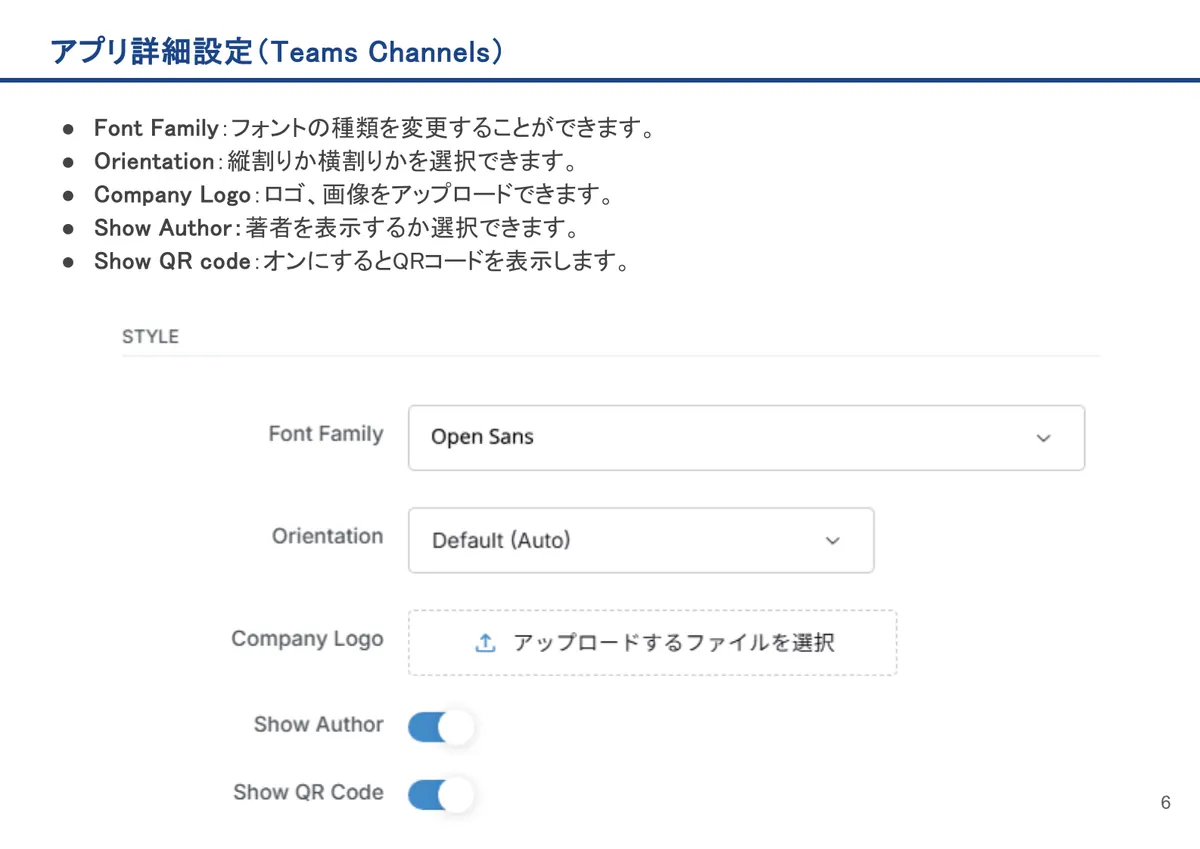Click the Font Family field label
Image resolution: width=1200 pixels, height=849 pixels.
pos(326,434)
